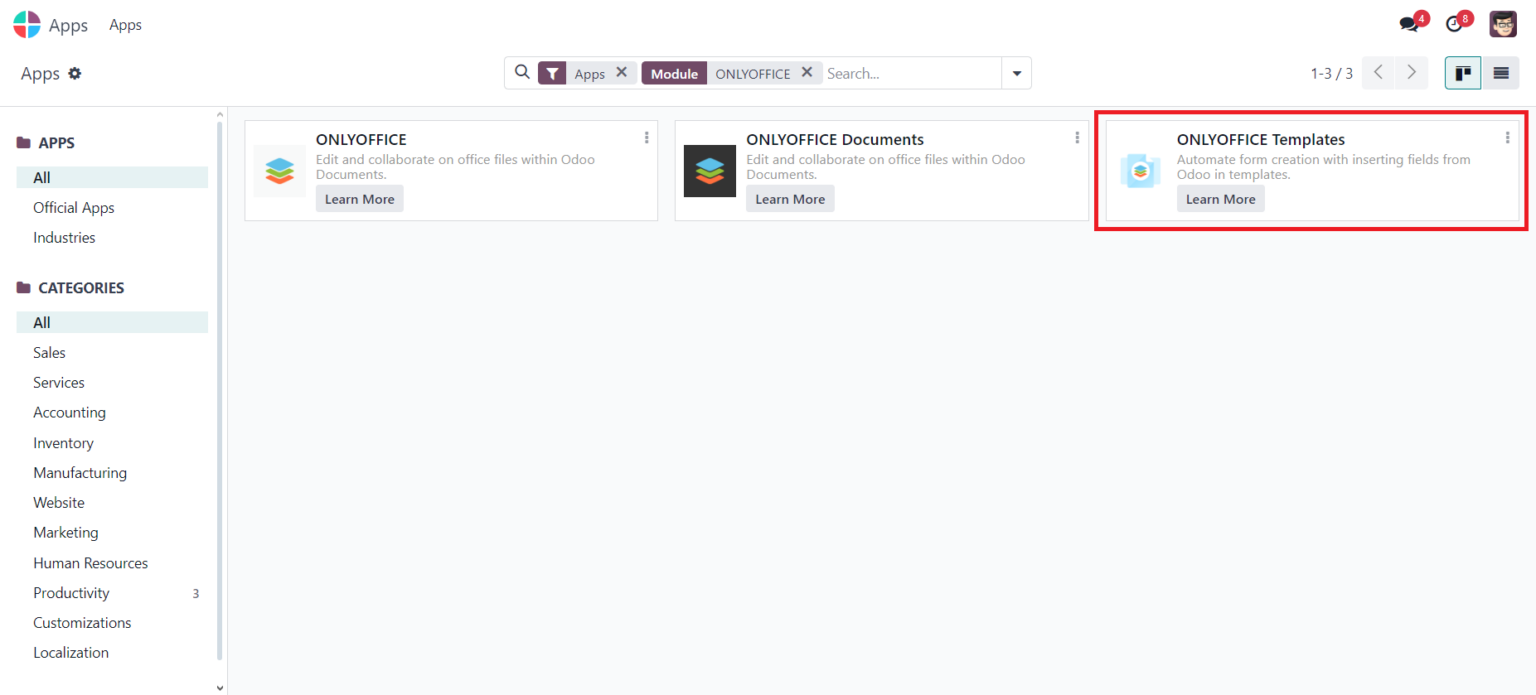Click Learn More on ONLYOFFICE Templates
The height and width of the screenshot is (695, 1536).
(x=1220, y=198)
